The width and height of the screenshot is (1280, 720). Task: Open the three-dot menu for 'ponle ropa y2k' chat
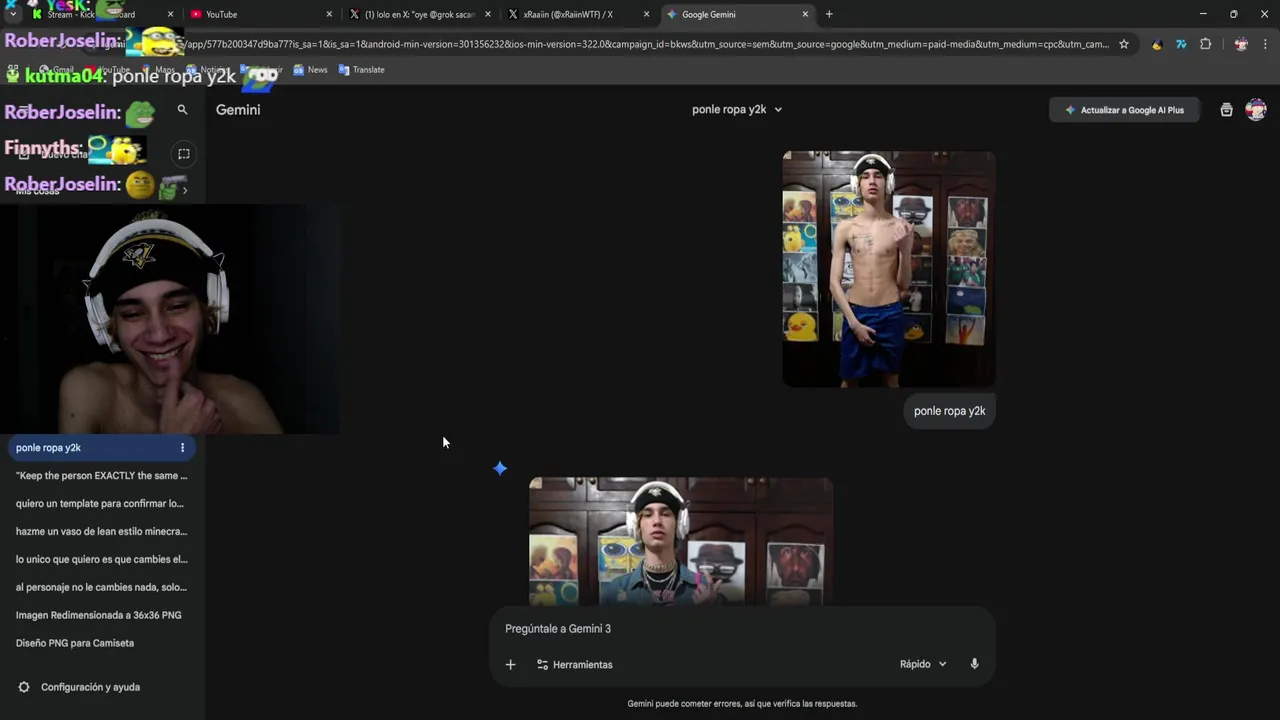coord(182,448)
